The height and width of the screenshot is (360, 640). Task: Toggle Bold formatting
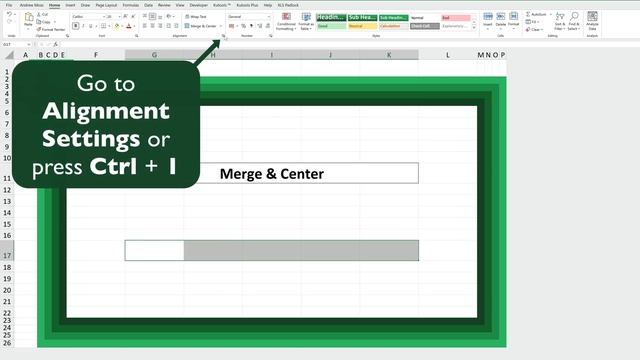click(x=76, y=26)
